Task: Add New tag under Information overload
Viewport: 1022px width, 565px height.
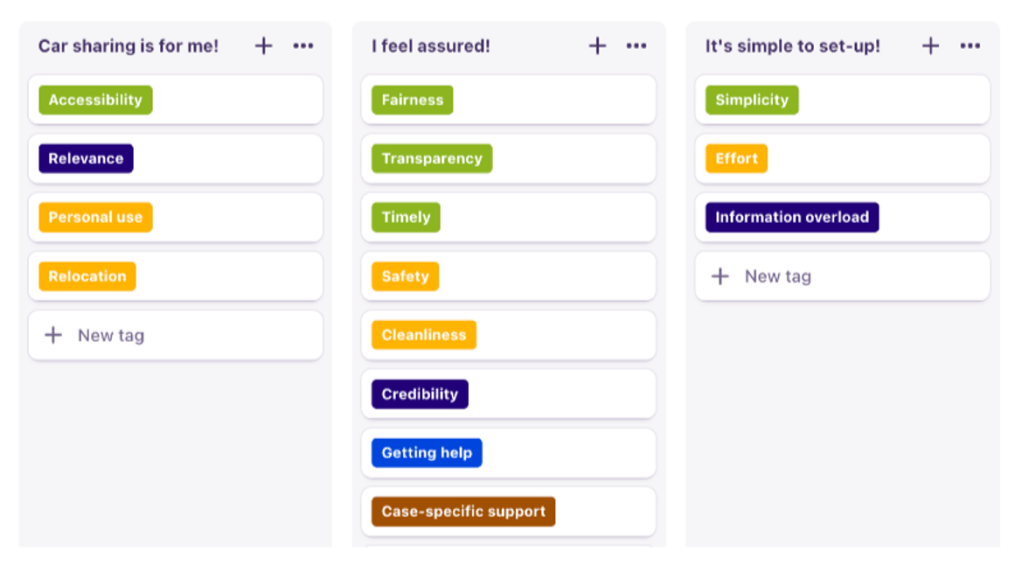Action: point(777,277)
